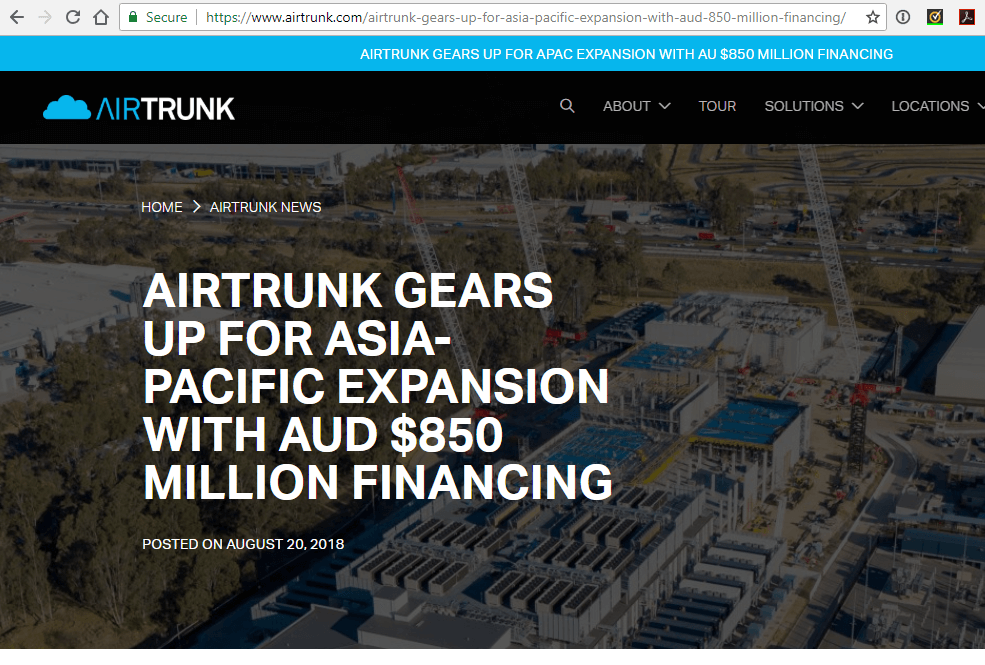Image resolution: width=985 pixels, height=665 pixels.
Task: Open the SOLUTIONS dropdown menu
Action: [x=804, y=106]
